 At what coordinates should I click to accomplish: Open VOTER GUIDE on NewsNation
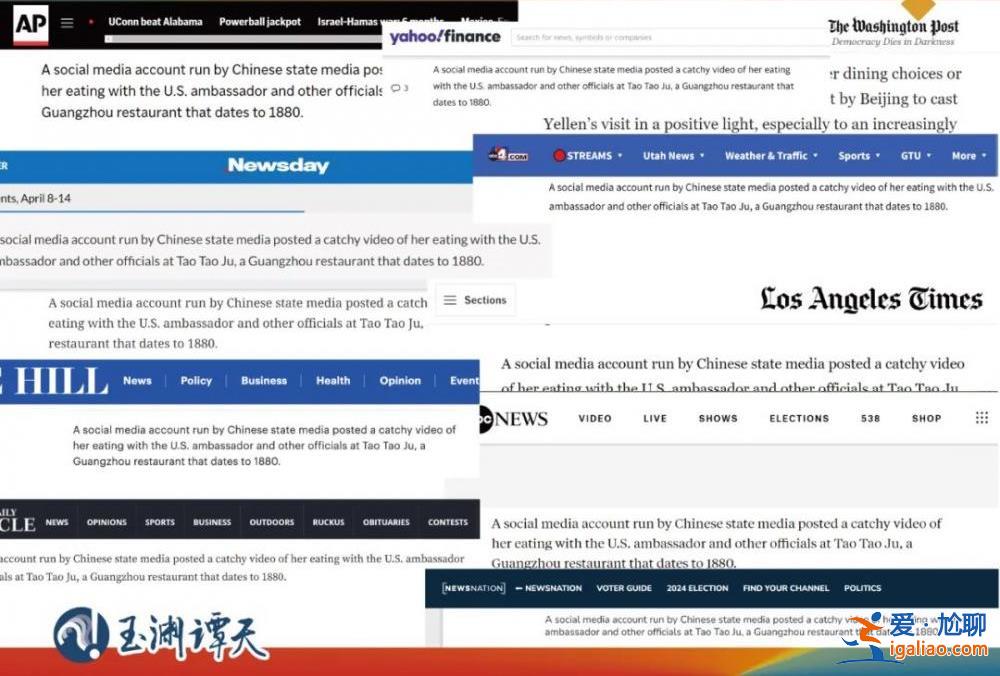click(624, 588)
